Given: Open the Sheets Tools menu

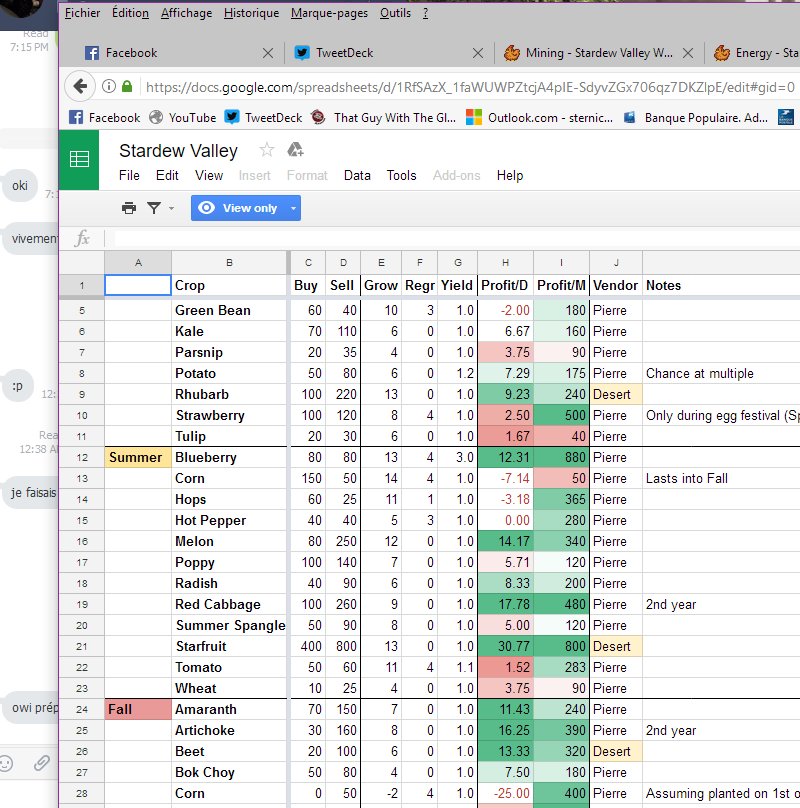Looking at the screenshot, I should pos(402,175).
